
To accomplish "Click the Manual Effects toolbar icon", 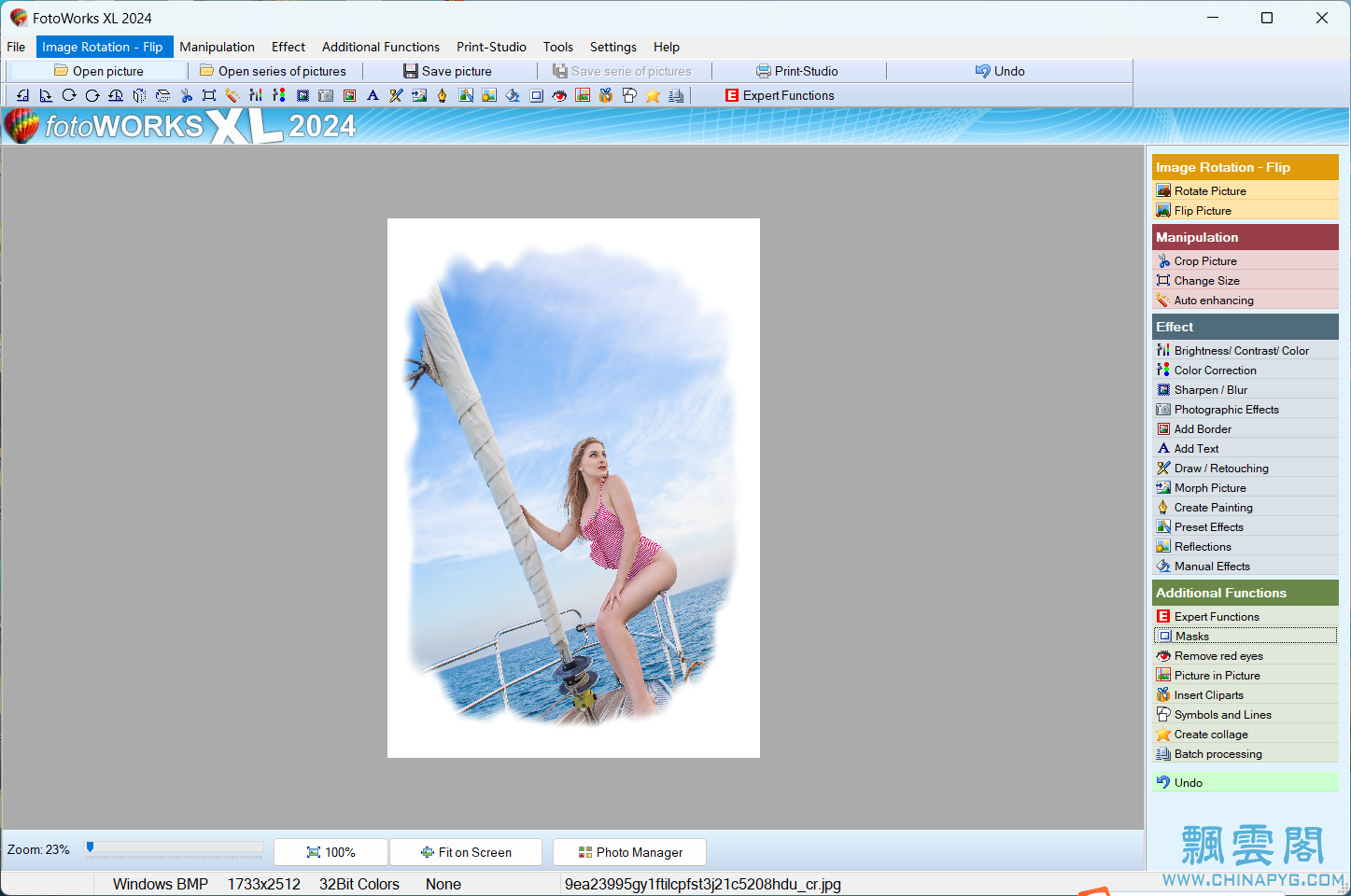I will point(513,95).
